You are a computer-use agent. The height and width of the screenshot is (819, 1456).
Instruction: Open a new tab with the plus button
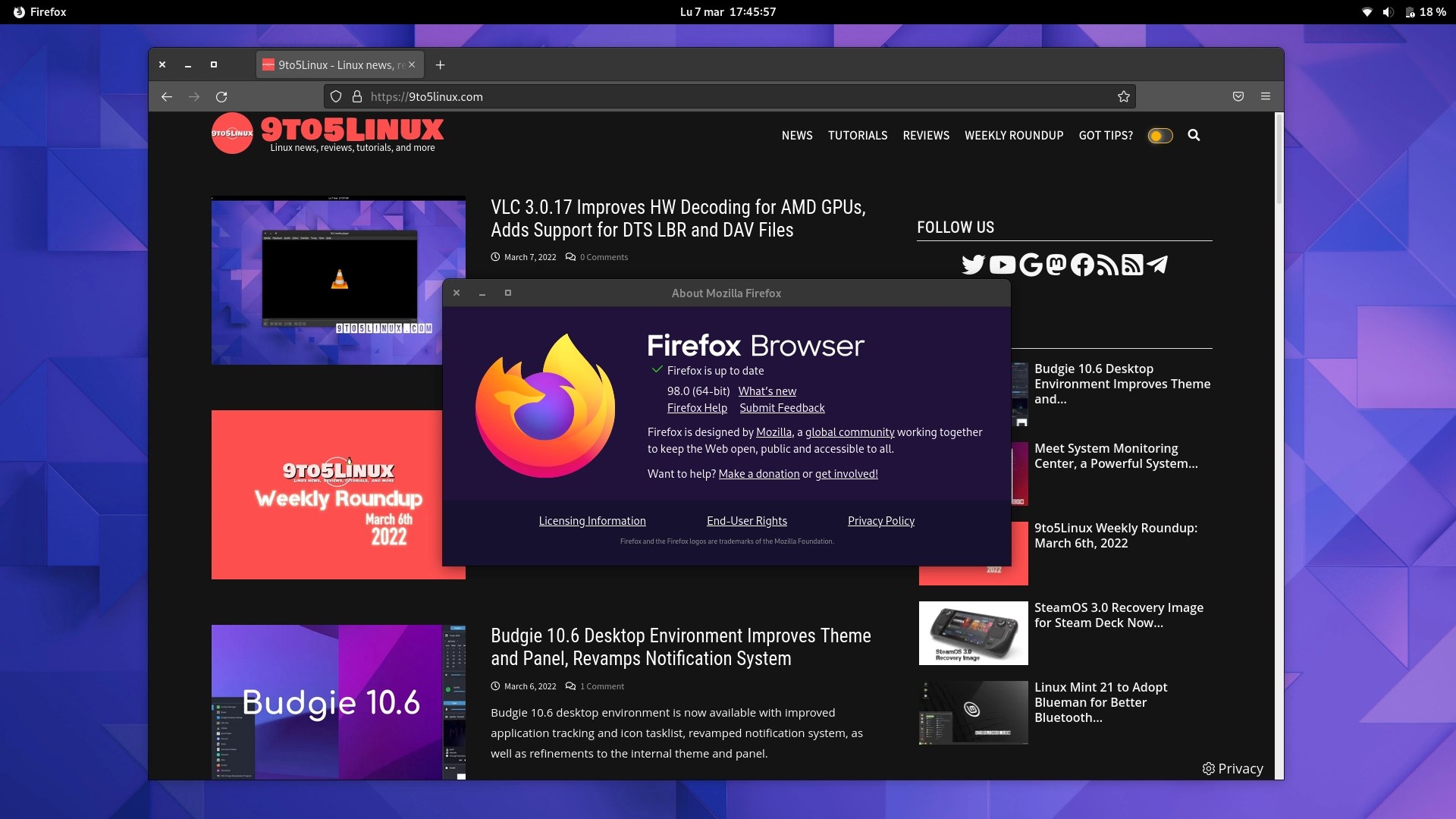(440, 65)
